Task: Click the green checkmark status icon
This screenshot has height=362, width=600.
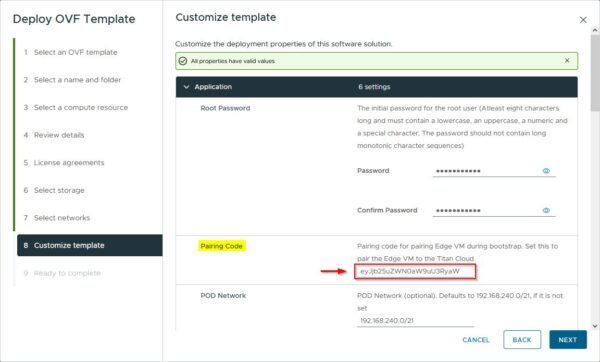Action: click(183, 61)
